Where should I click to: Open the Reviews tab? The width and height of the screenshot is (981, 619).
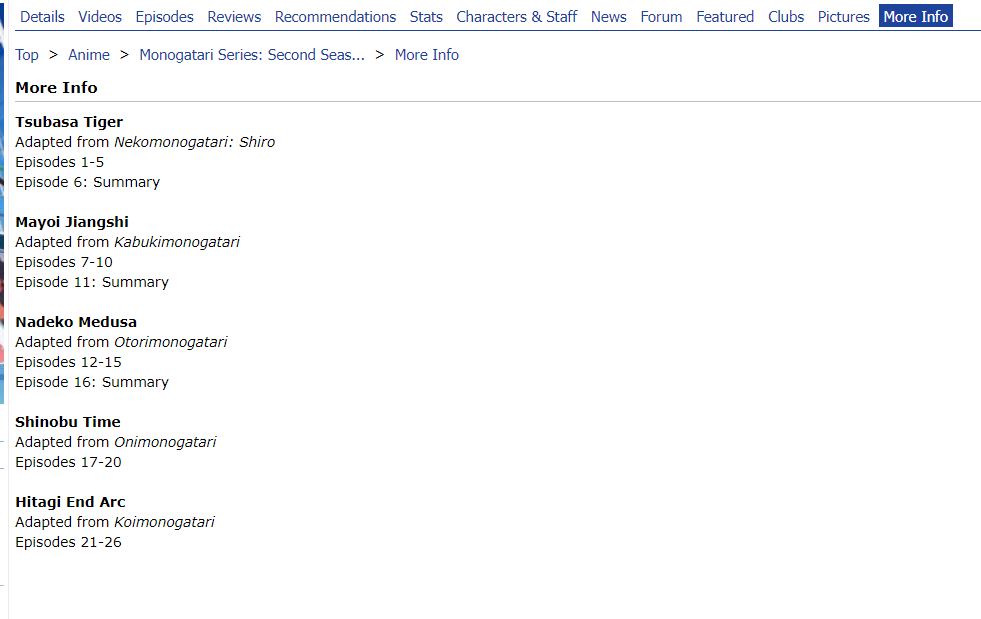(234, 17)
